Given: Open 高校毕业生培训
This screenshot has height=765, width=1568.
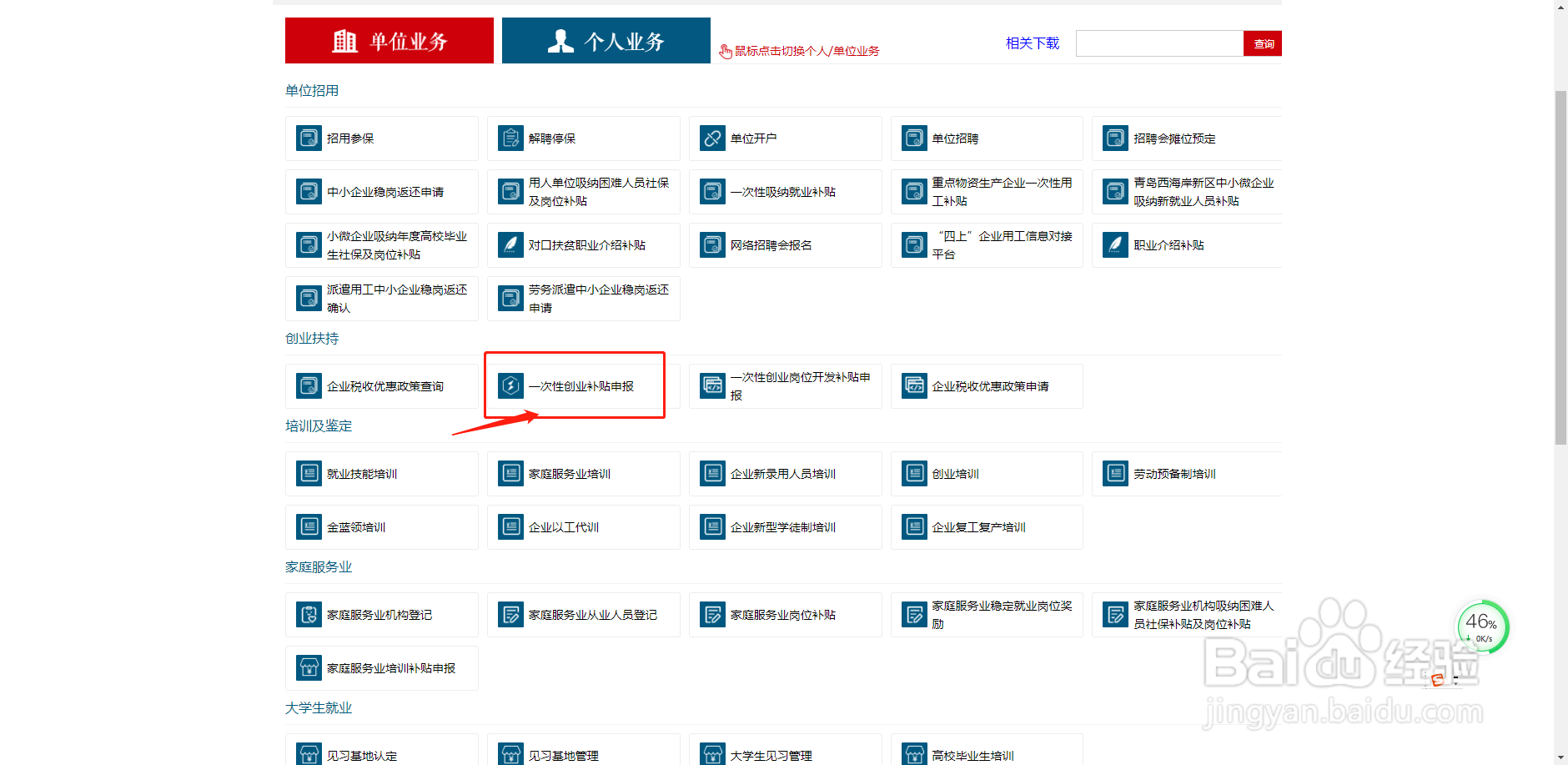Looking at the screenshot, I should click(x=988, y=751).
